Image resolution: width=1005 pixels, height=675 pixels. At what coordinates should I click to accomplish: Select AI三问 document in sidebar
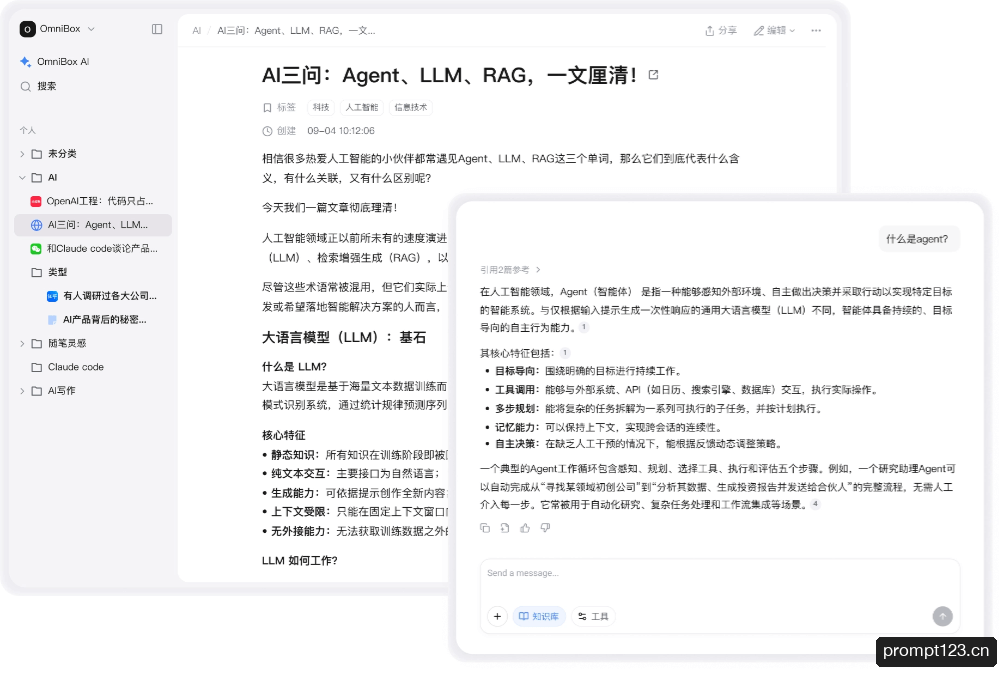(93, 225)
